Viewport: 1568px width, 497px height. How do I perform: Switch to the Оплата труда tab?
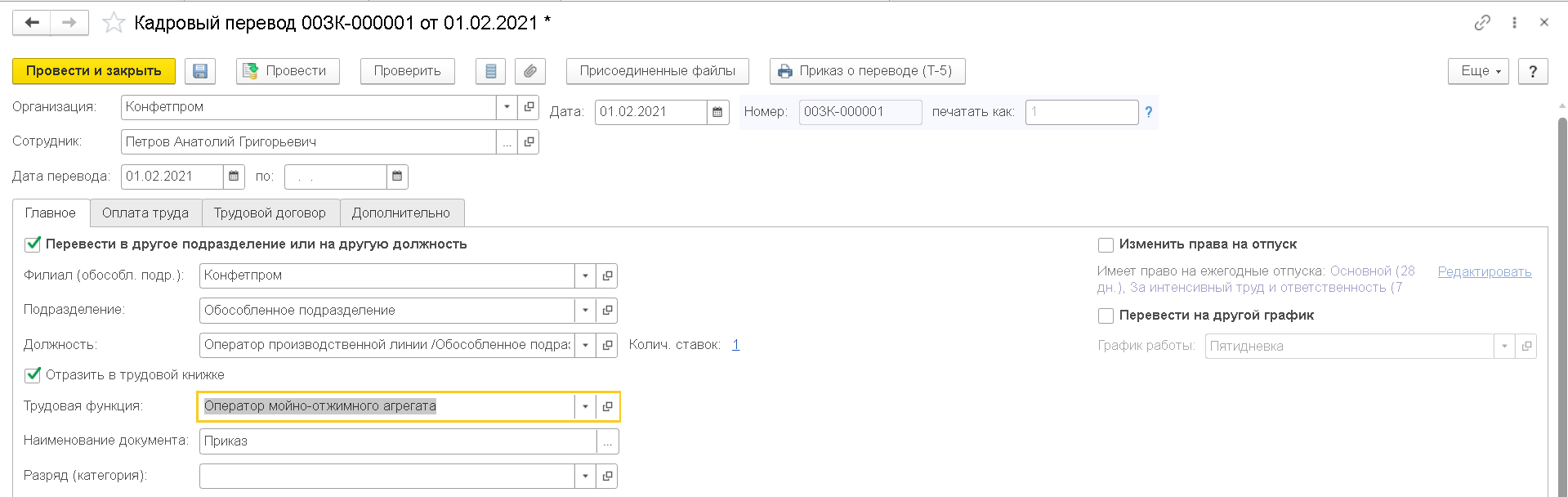click(x=145, y=213)
